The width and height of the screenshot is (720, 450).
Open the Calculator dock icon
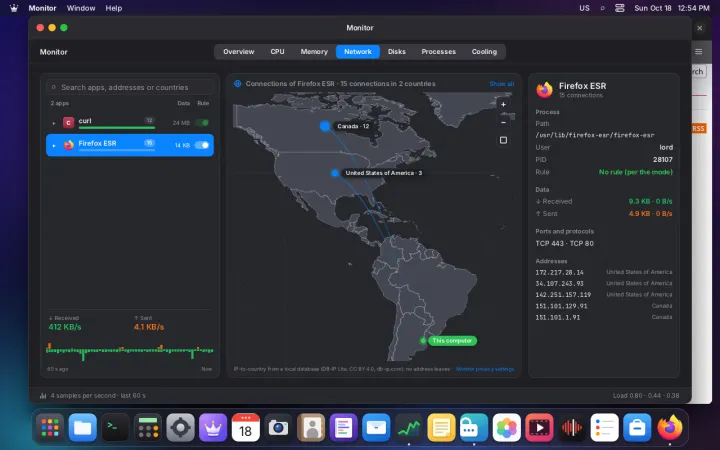coord(148,428)
